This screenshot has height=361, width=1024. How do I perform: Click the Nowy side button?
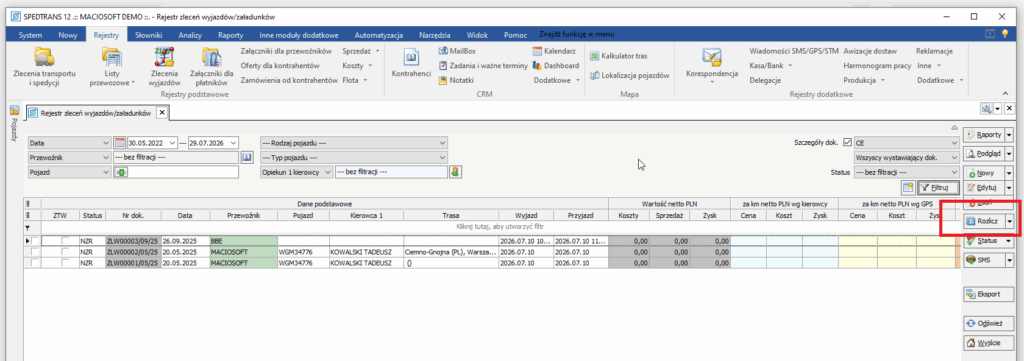click(x=984, y=173)
